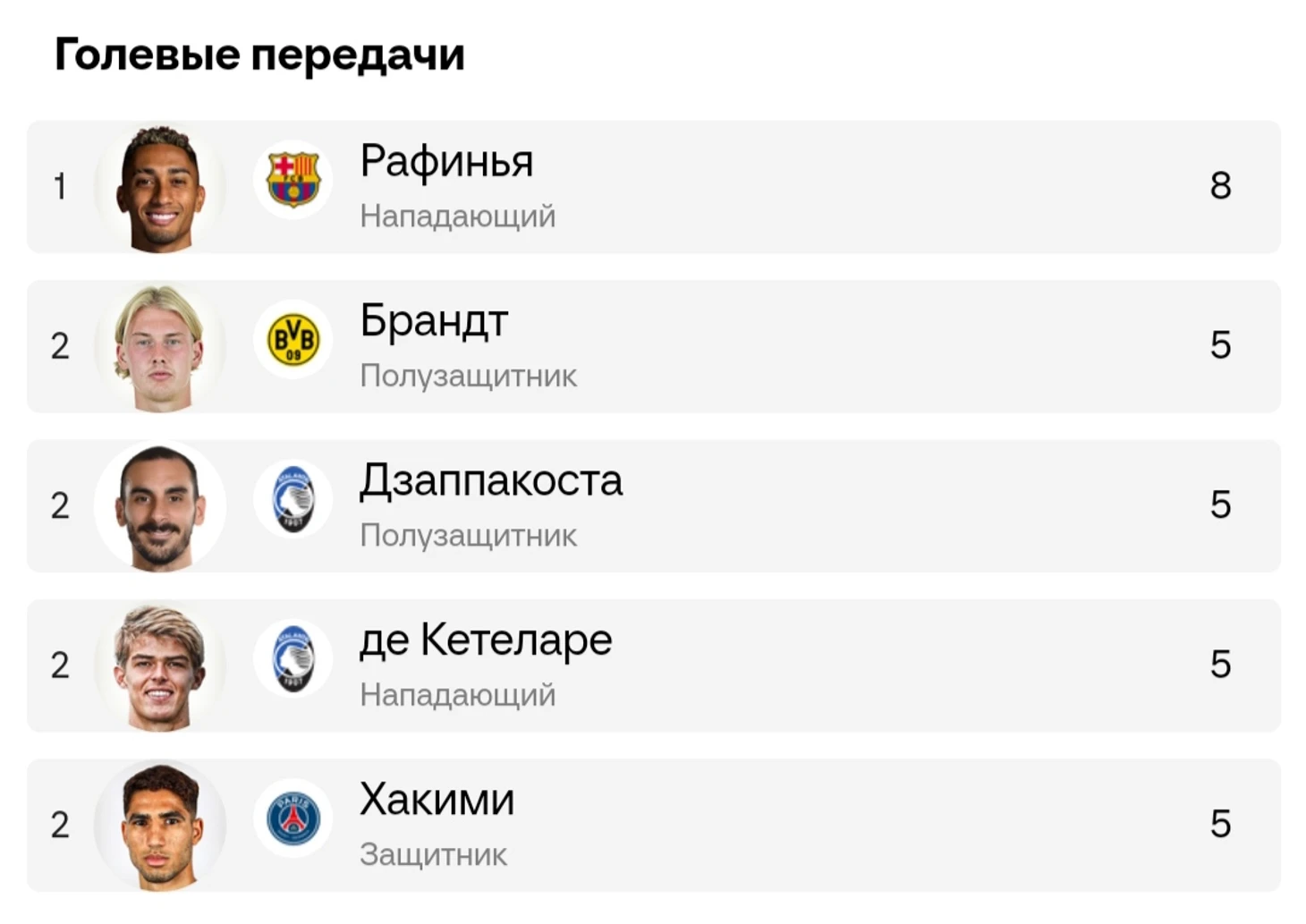The width and height of the screenshot is (1306, 924).
Task: Select the player name Дзаппакоста
Action: (x=491, y=482)
